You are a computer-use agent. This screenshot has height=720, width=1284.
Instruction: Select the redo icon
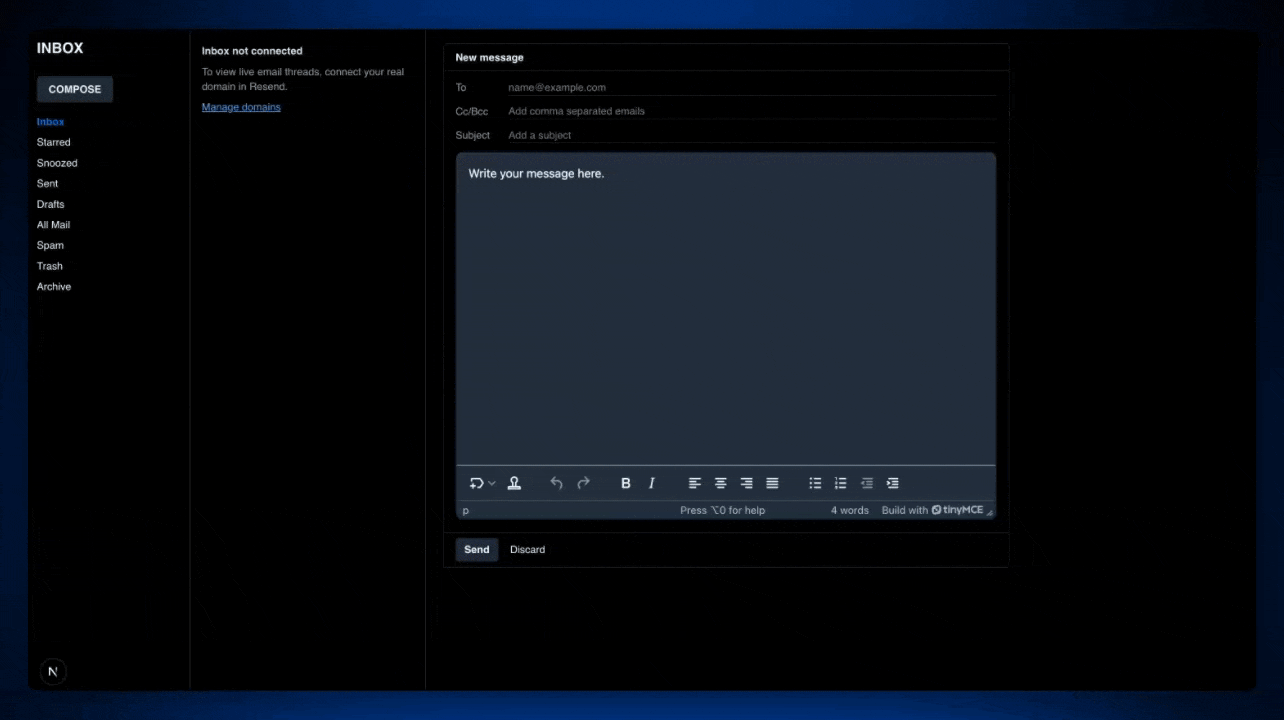(x=583, y=483)
